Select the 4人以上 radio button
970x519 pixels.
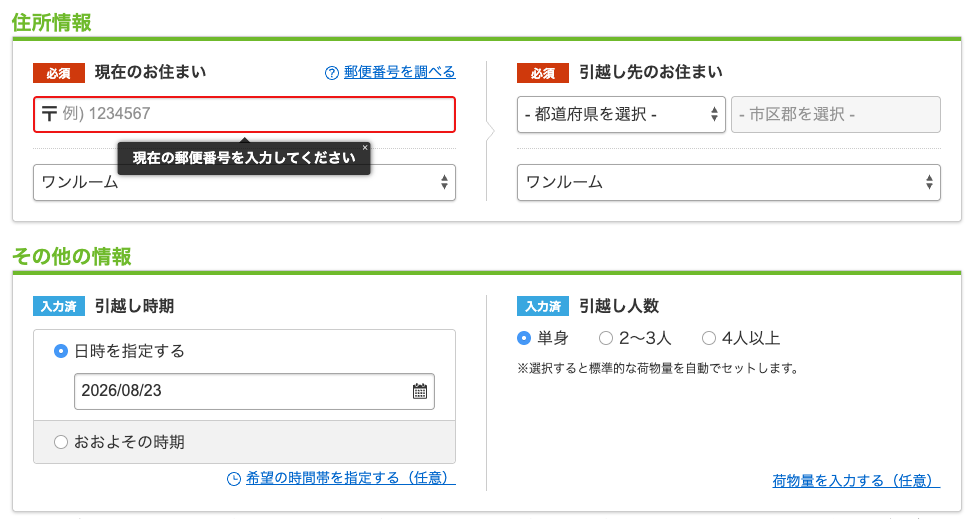[x=709, y=338]
